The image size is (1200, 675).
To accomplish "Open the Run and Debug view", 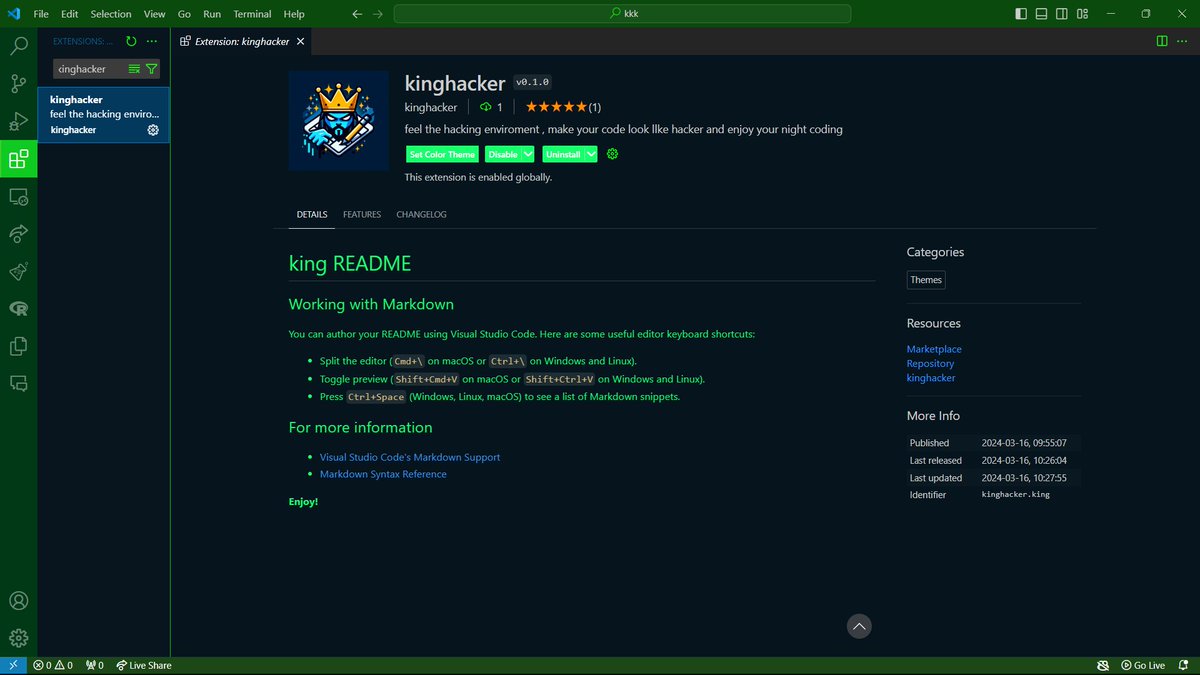I will 18,121.
